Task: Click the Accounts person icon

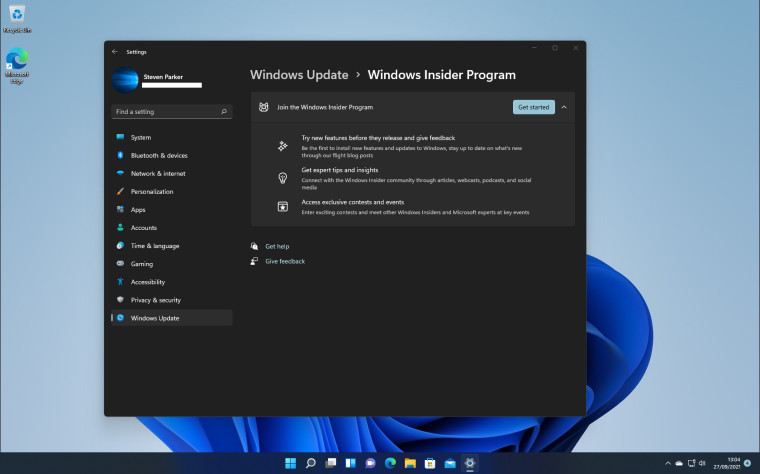Action: click(120, 227)
